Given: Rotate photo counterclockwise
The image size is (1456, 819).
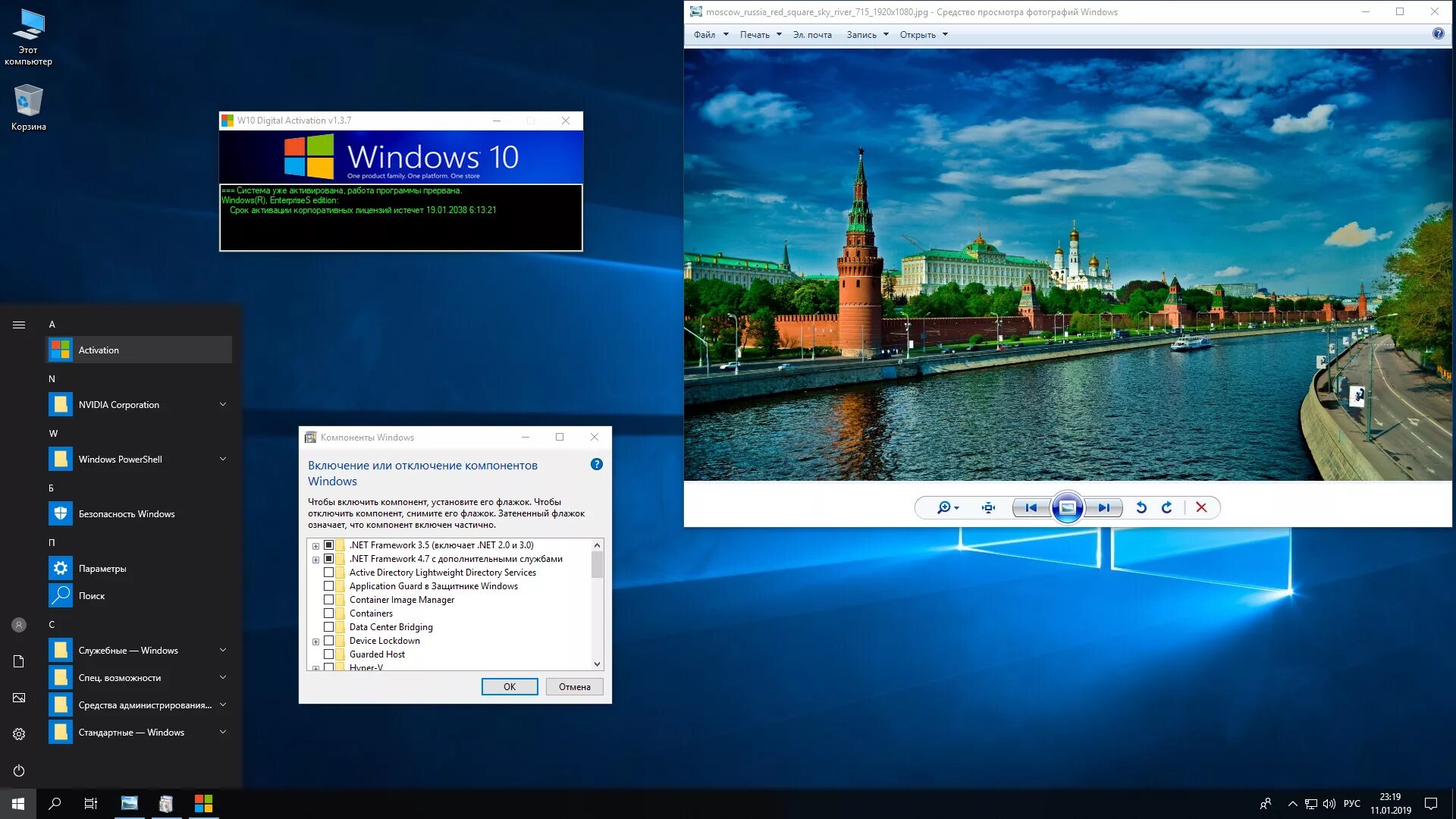Looking at the screenshot, I should click(1141, 508).
